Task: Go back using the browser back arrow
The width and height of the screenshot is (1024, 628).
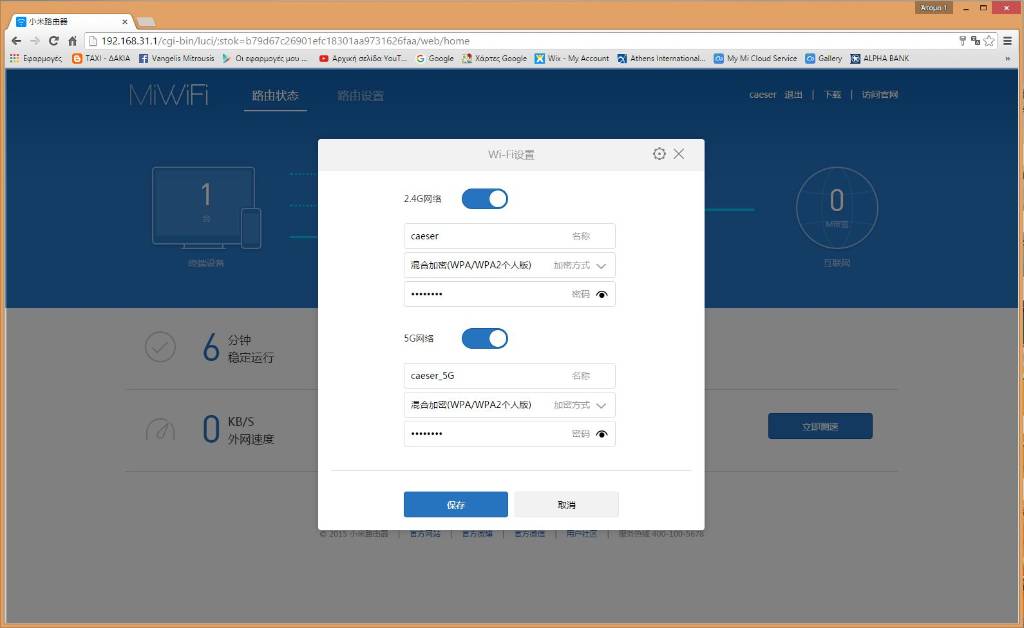Action: (x=16, y=41)
